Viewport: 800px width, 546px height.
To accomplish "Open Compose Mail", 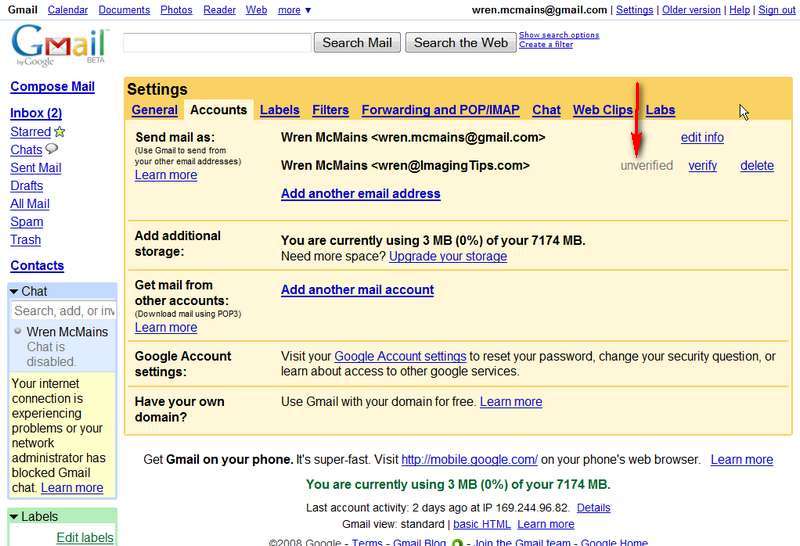I will point(53,87).
